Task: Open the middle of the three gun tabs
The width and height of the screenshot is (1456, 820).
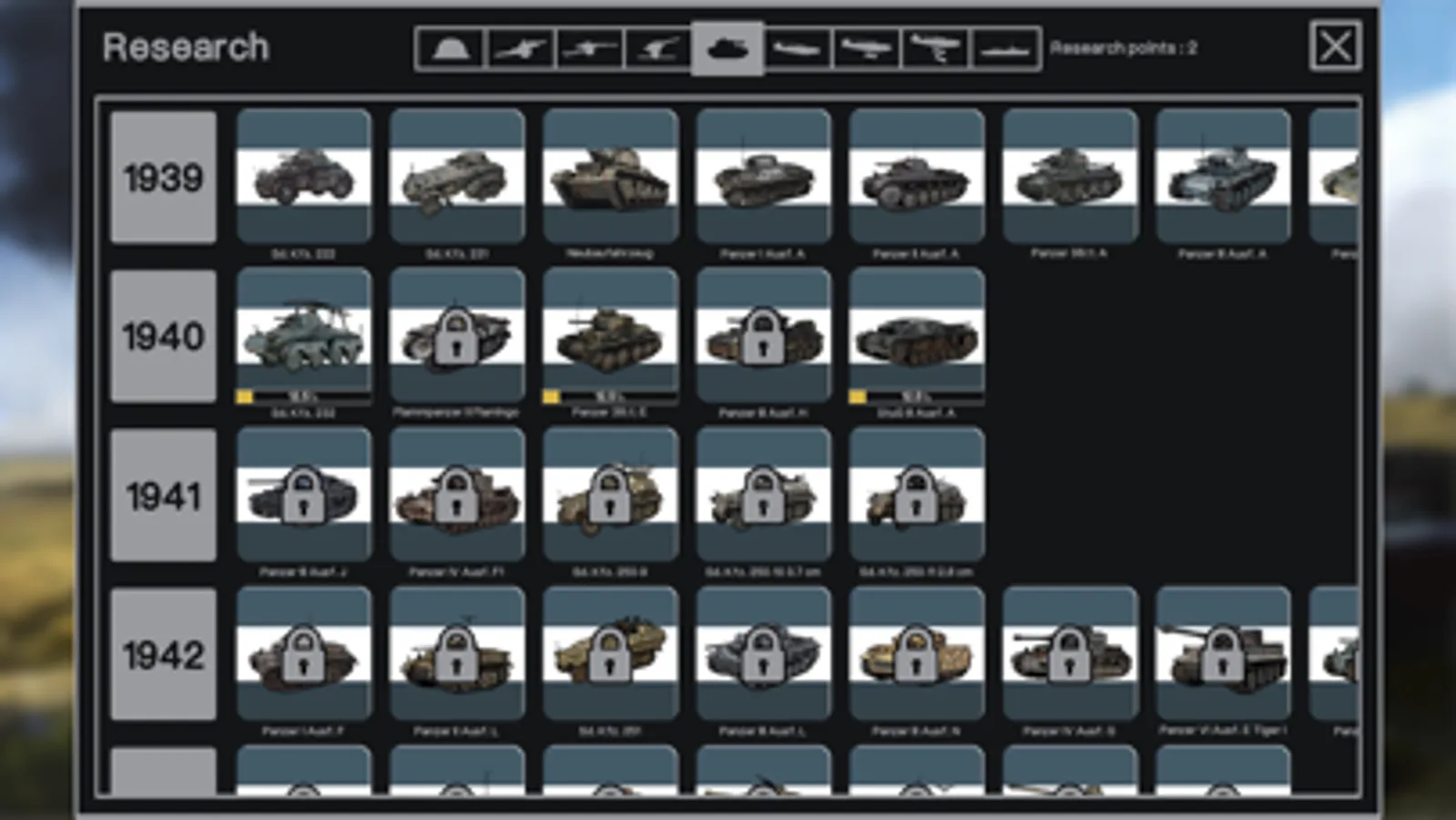Action: (x=590, y=48)
